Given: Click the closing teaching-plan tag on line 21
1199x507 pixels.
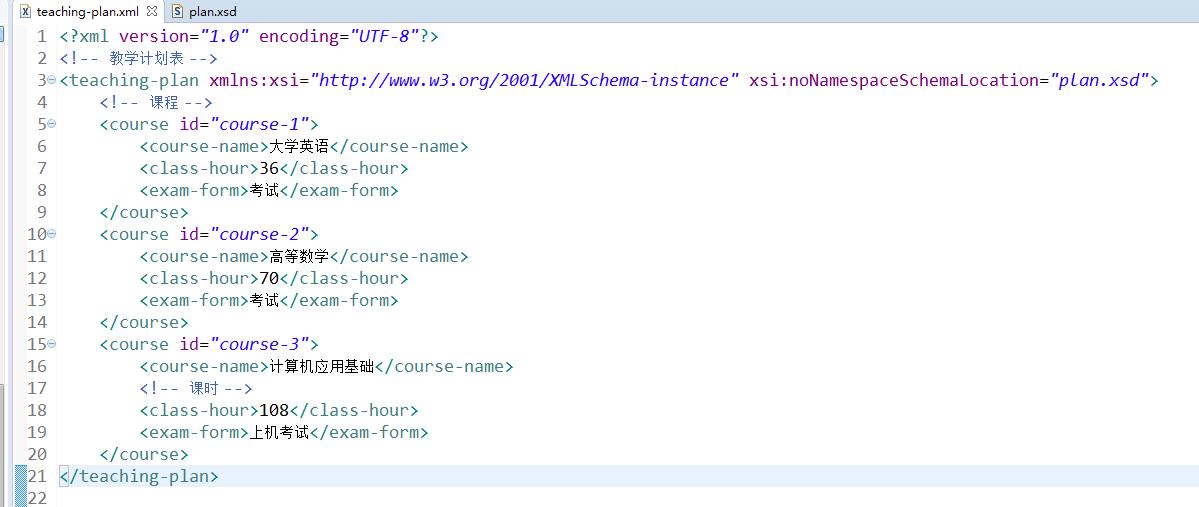Looking at the screenshot, I should pos(138,476).
